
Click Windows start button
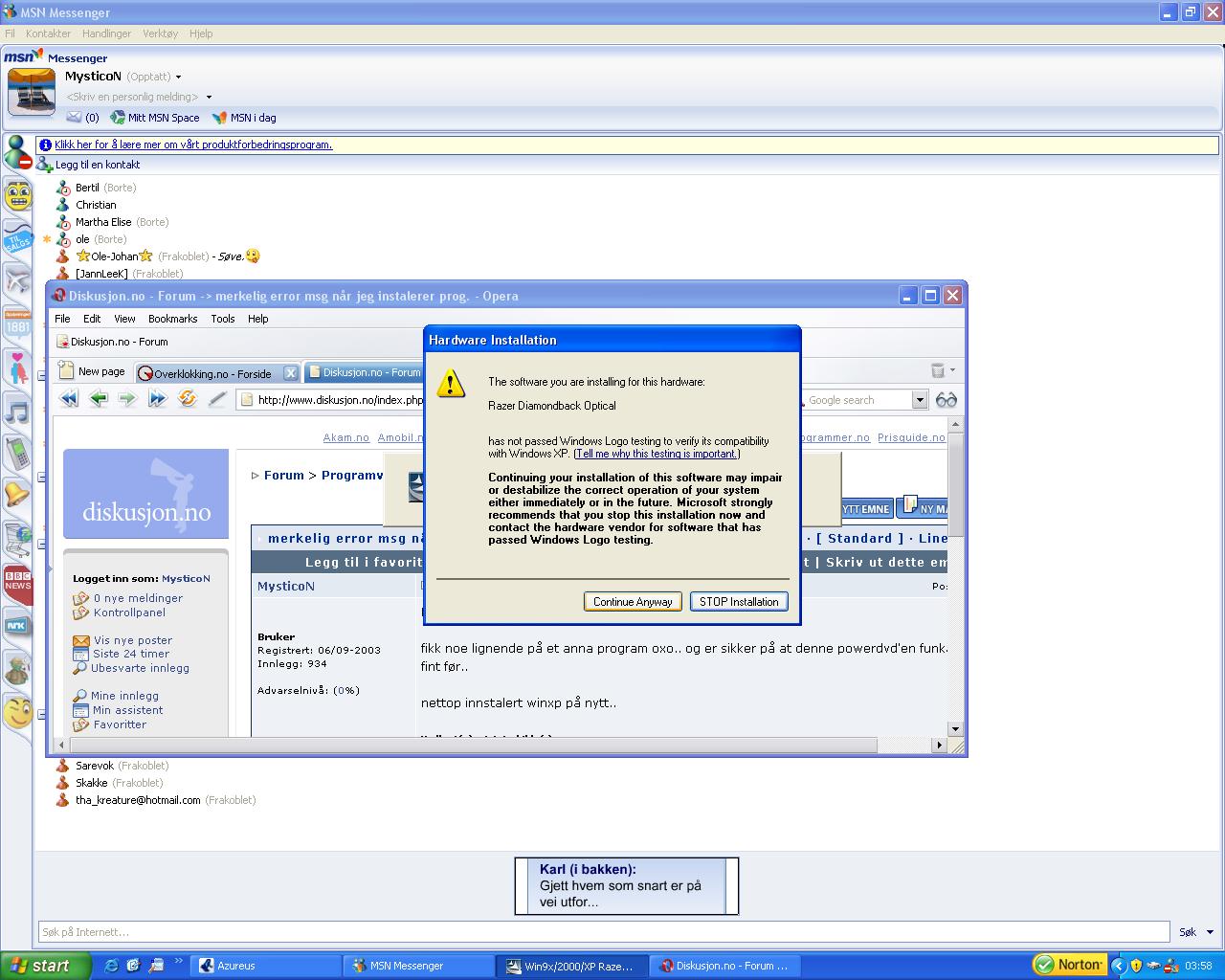click(46, 966)
